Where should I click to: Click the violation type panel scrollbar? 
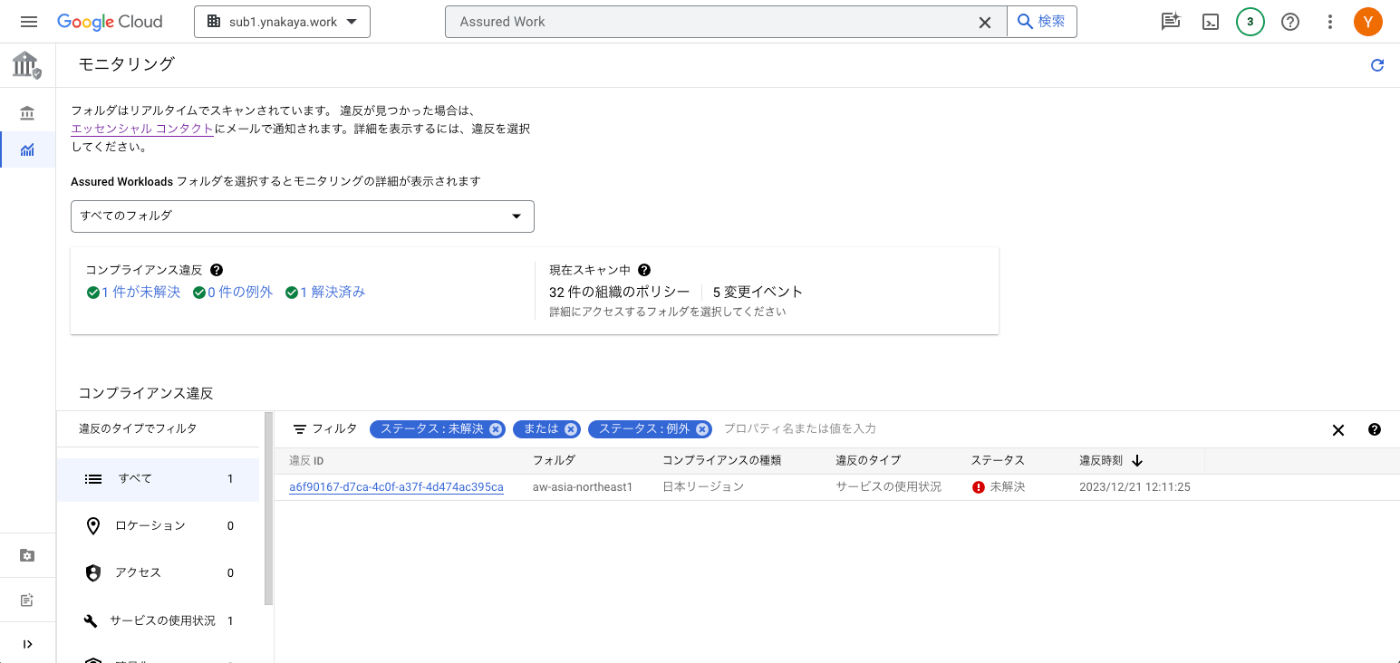click(x=268, y=508)
